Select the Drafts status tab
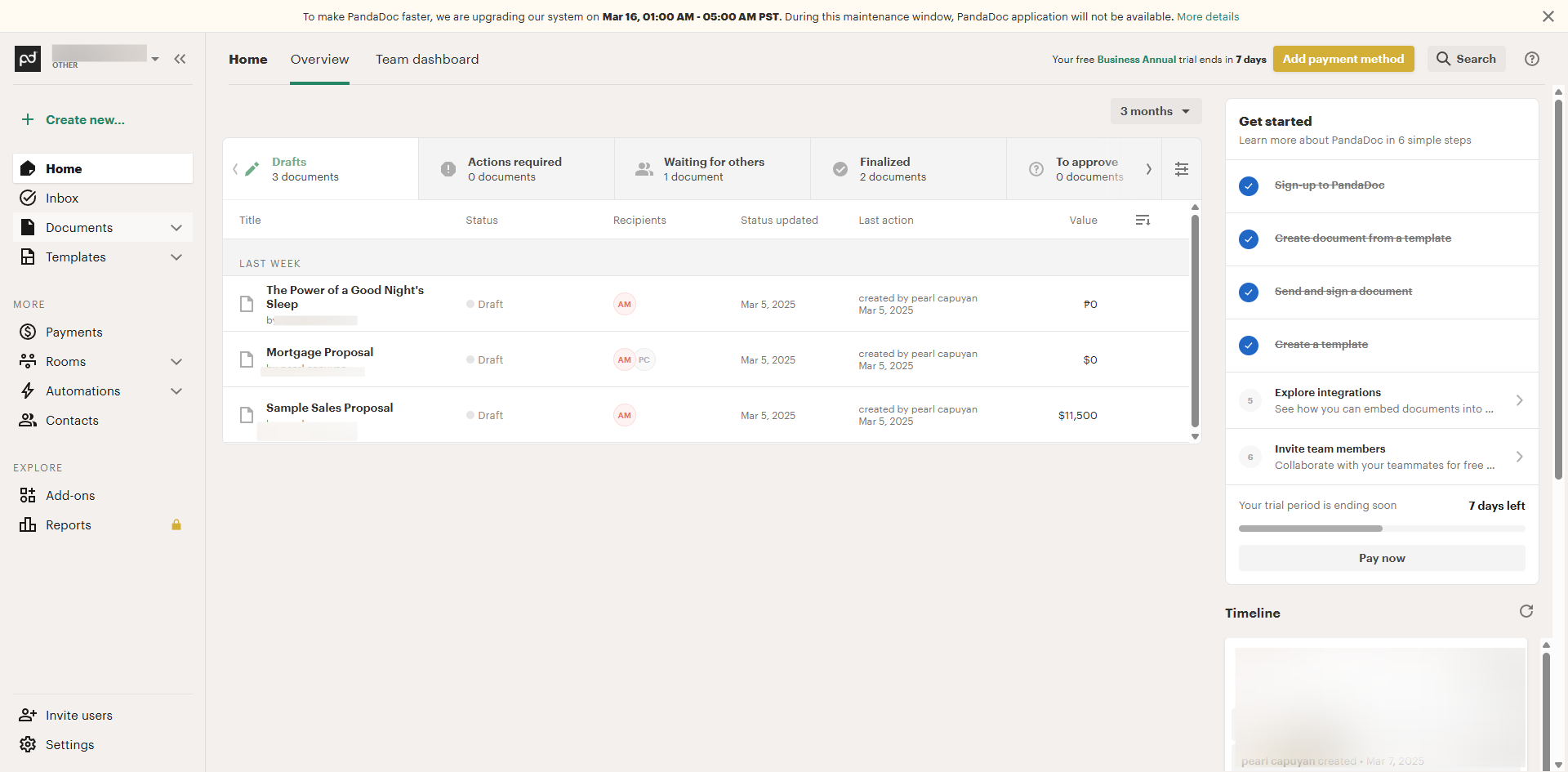Screen dimensions: 1568x772 321,169
